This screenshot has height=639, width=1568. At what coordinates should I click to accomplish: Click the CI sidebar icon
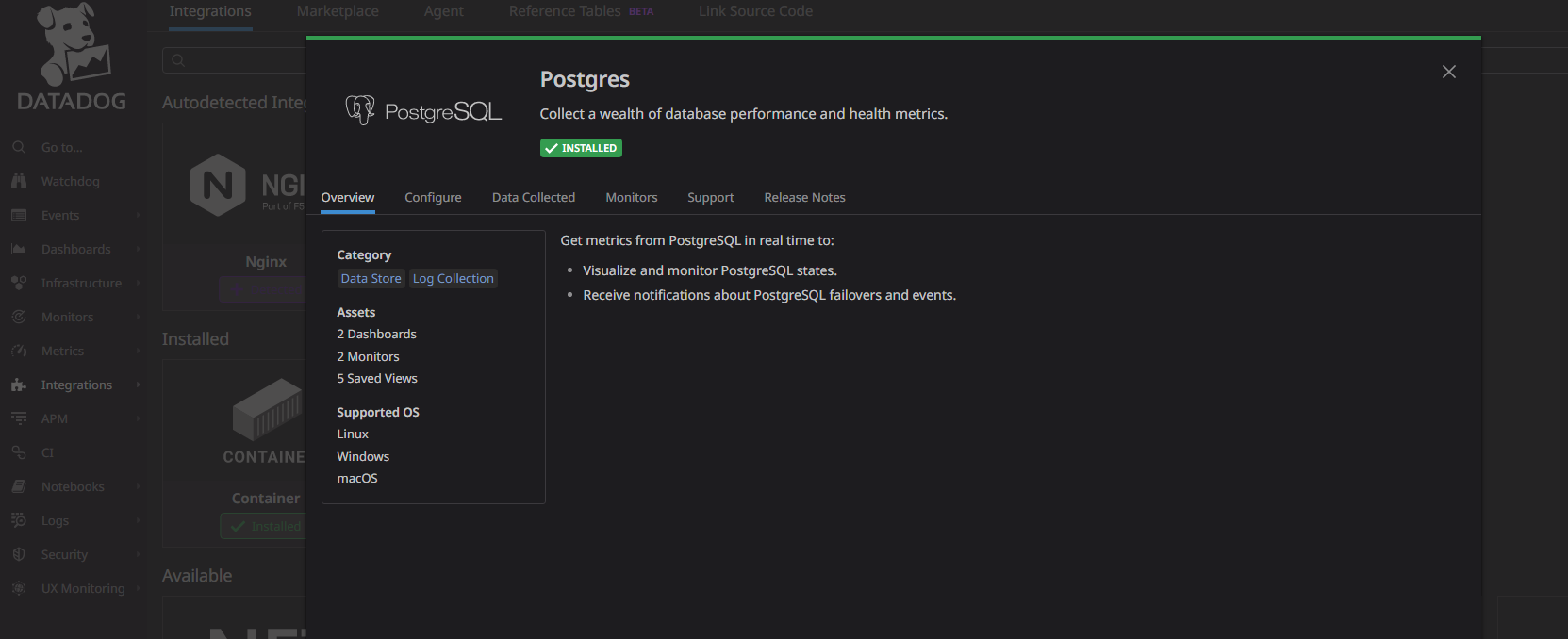pyautogui.click(x=19, y=452)
